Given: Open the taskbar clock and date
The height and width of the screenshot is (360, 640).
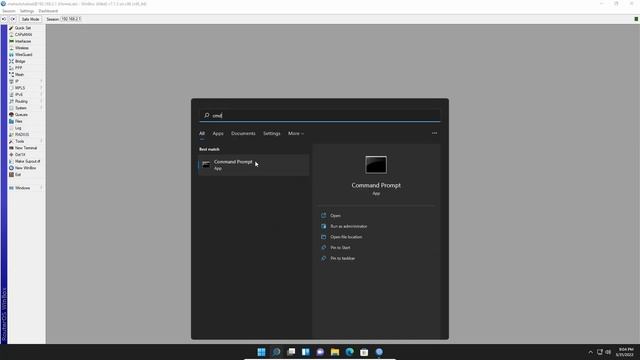Looking at the screenshot, I should pos(625,352).
